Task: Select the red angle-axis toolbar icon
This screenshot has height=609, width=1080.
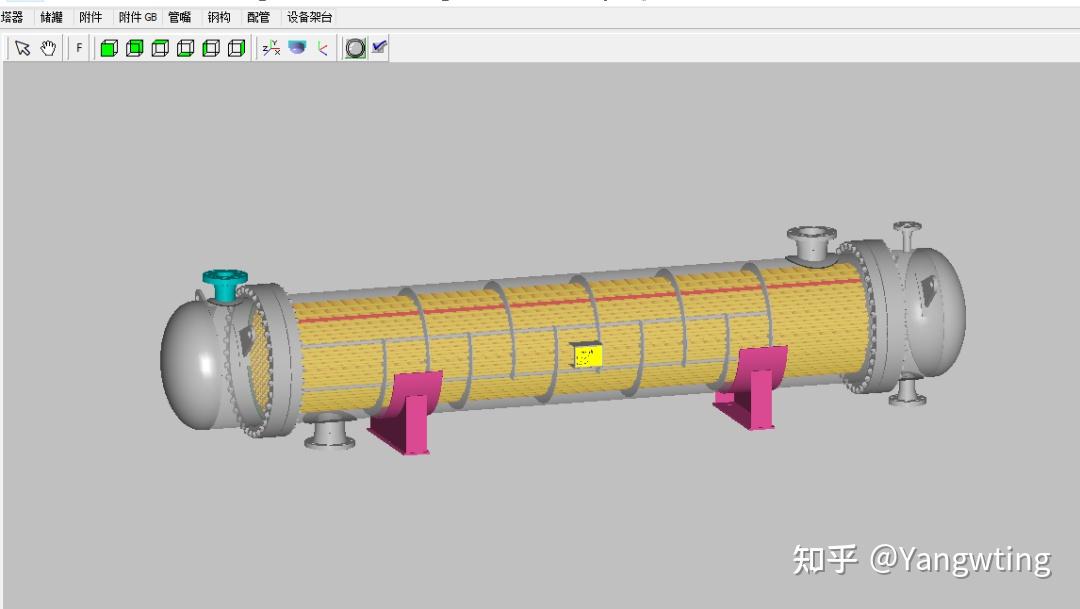Action: pos(321,46)
